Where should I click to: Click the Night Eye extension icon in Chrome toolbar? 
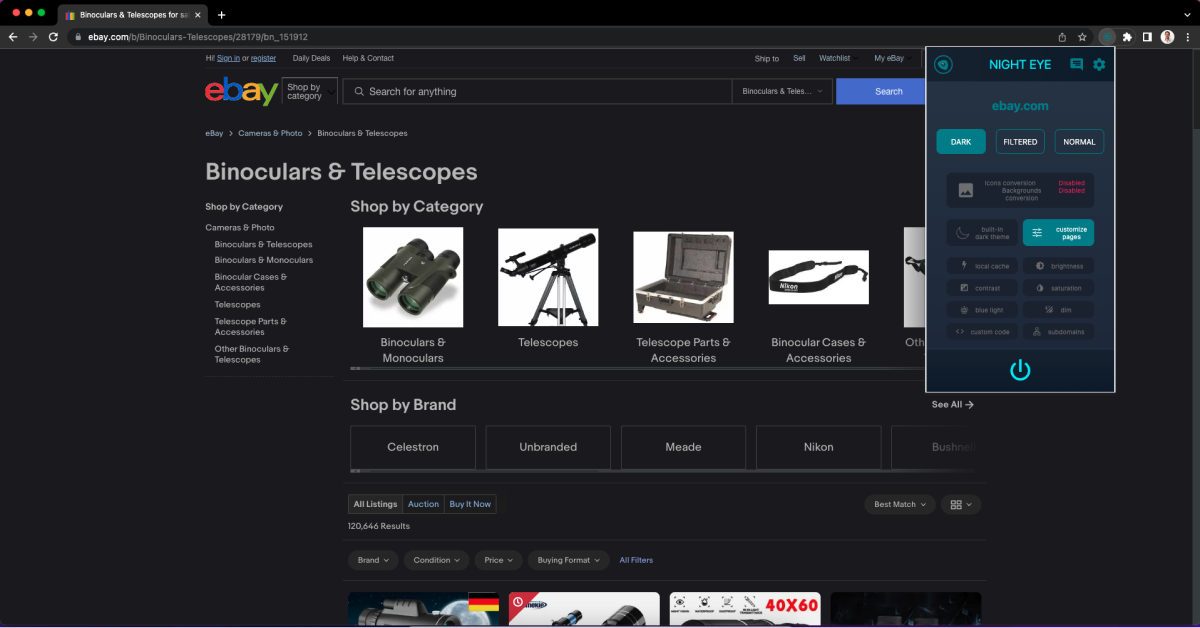click(x=1107, y=37)
